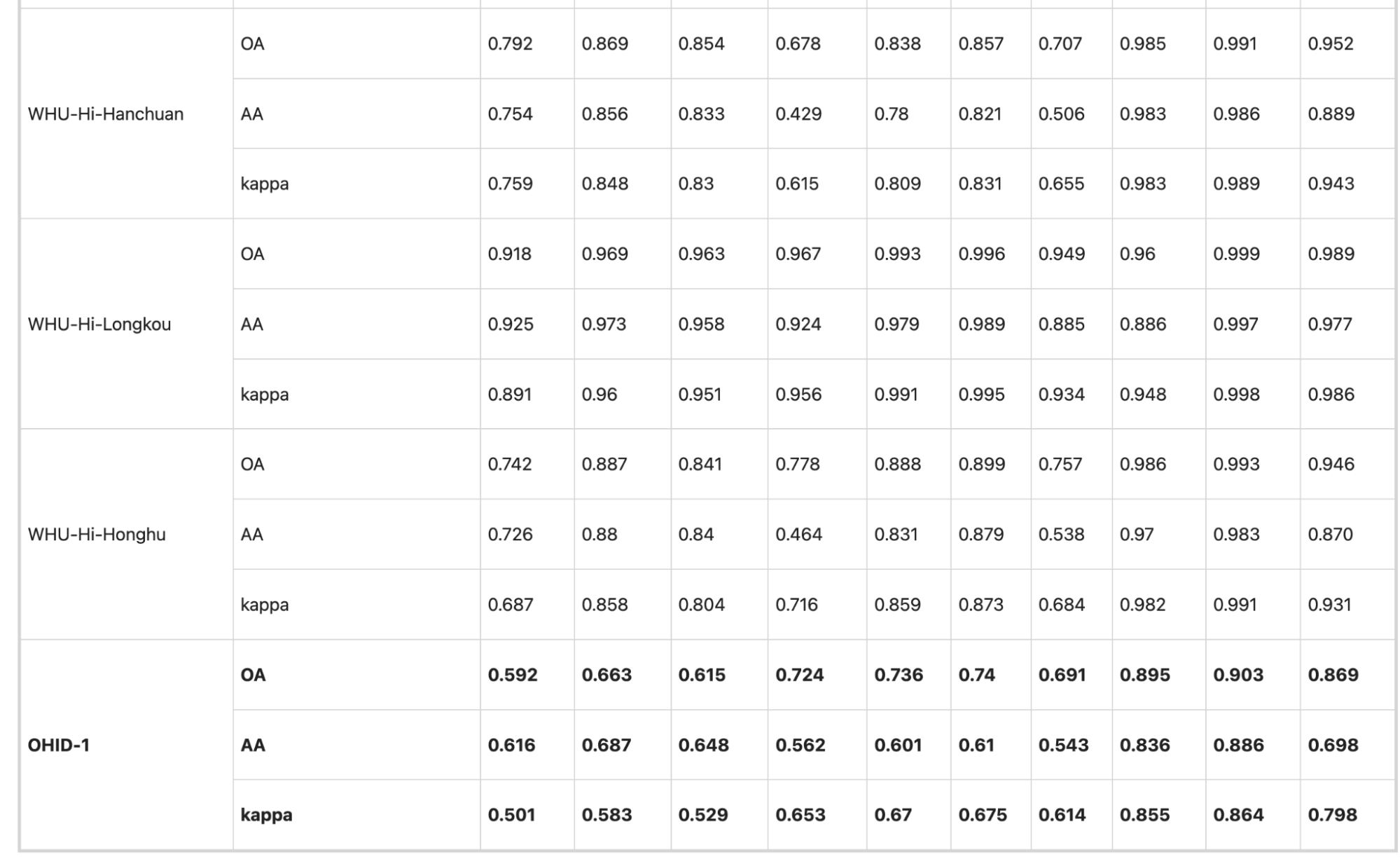Select the cell with value 0.999
This screenshot has width=1400, height=857.
[1252, 254]
